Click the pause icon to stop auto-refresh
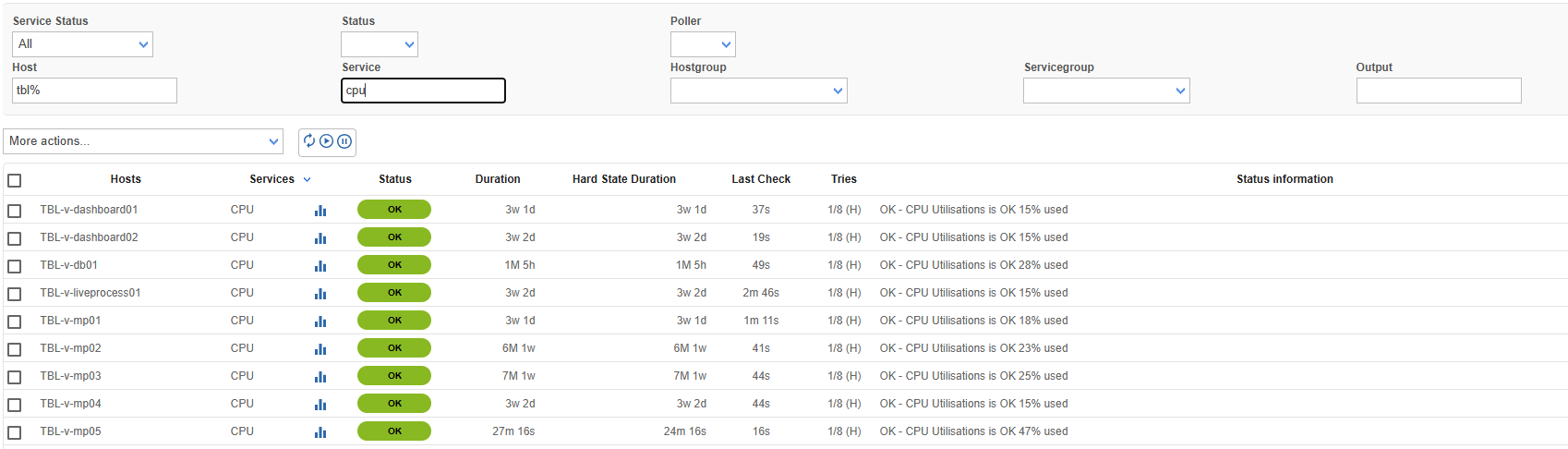 coord(344,141)
